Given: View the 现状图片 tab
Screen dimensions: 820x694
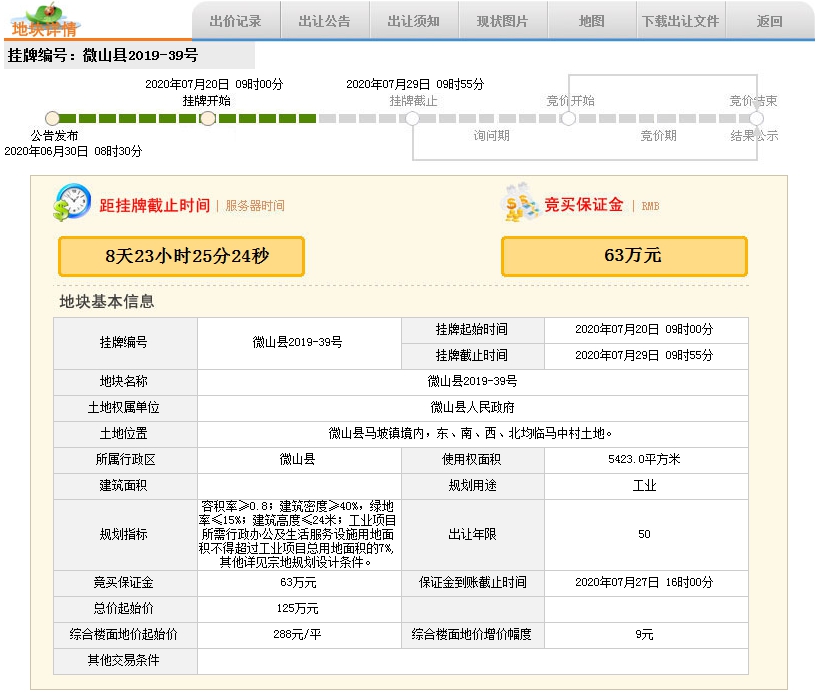Looking at the screenshot, I should [x=503, y=21].
